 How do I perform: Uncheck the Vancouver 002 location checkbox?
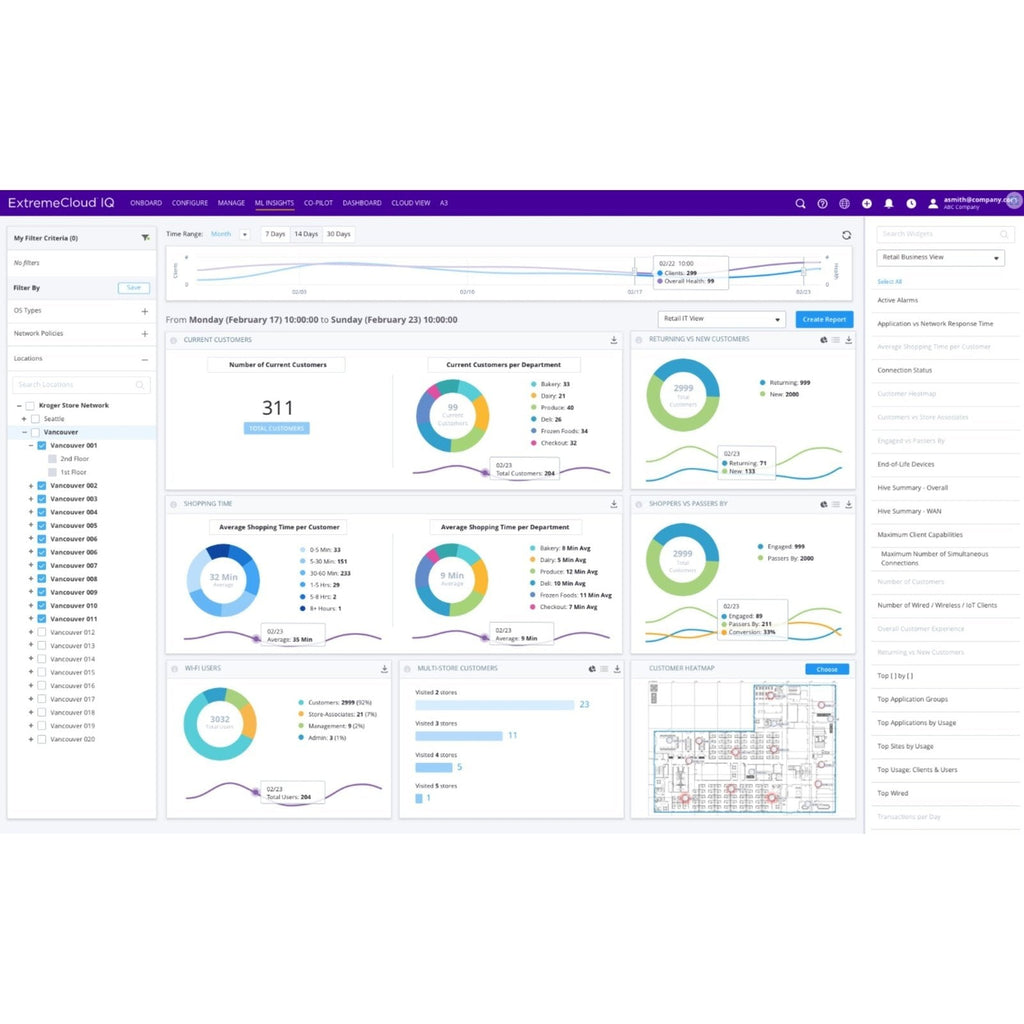tap(42, 485)
